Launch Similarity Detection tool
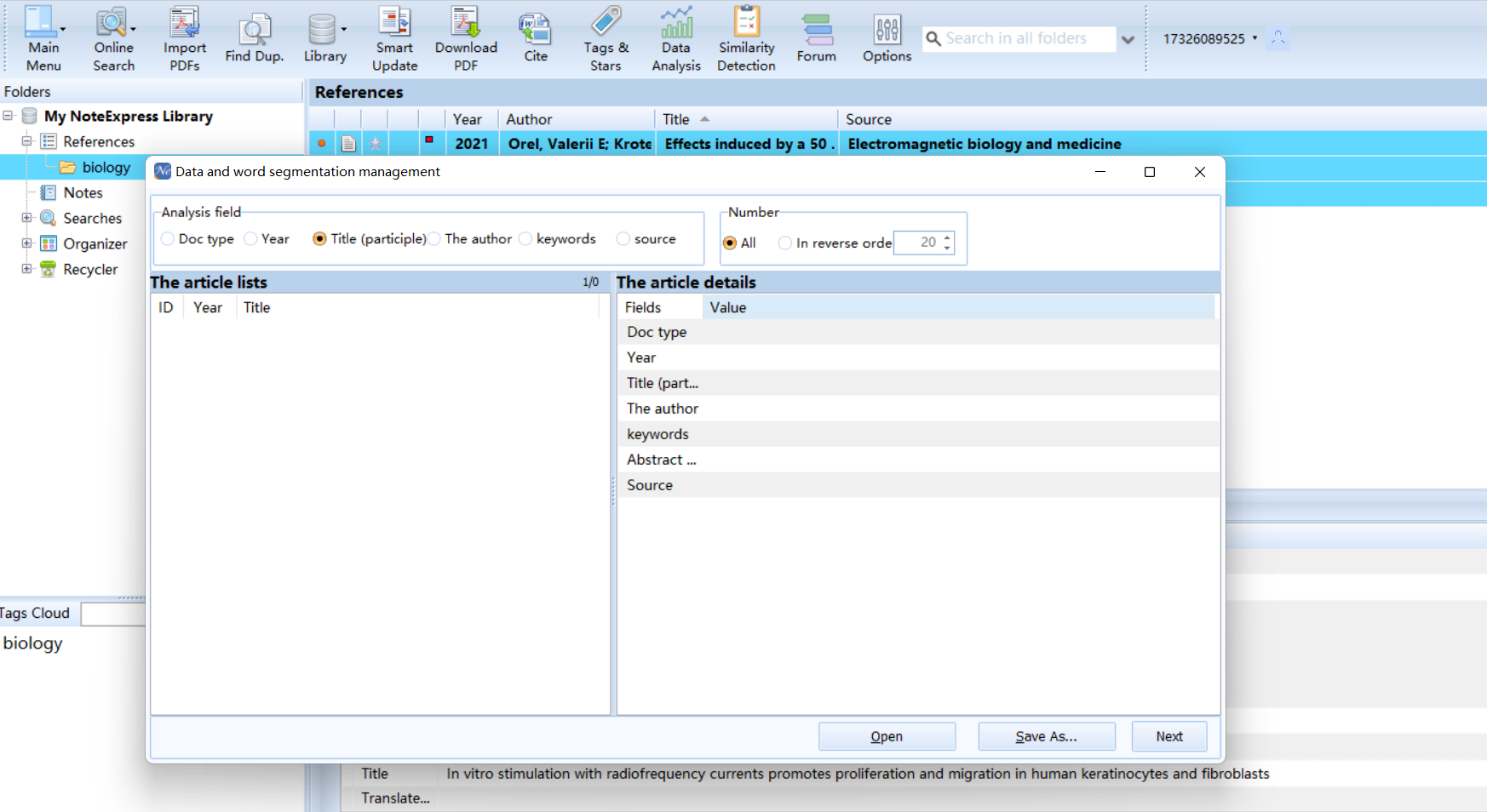 (x=746, y=37)
